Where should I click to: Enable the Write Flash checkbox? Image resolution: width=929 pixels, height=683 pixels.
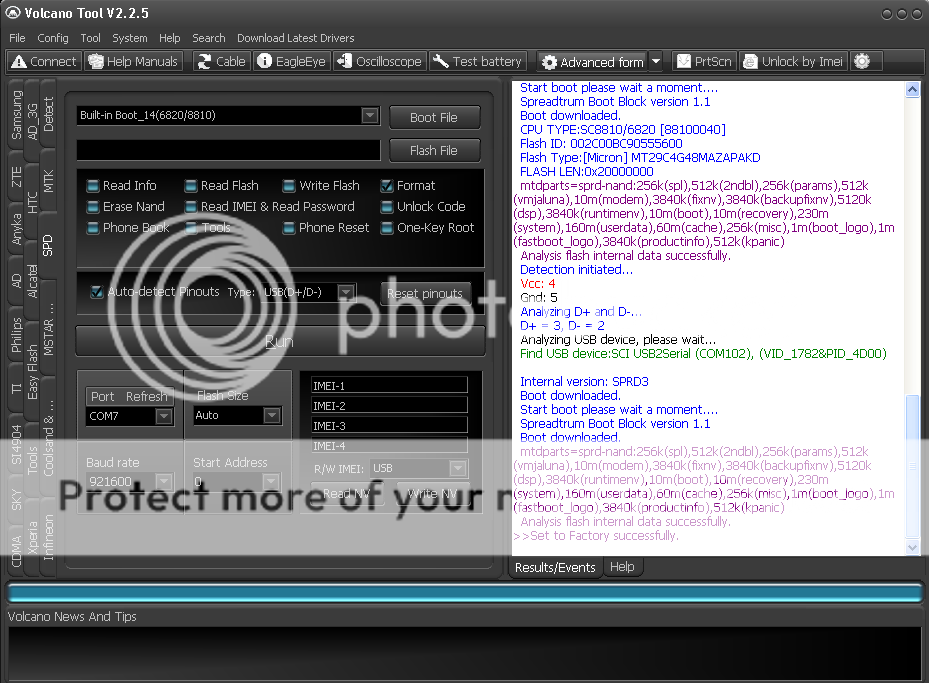[x=289, y=186]
